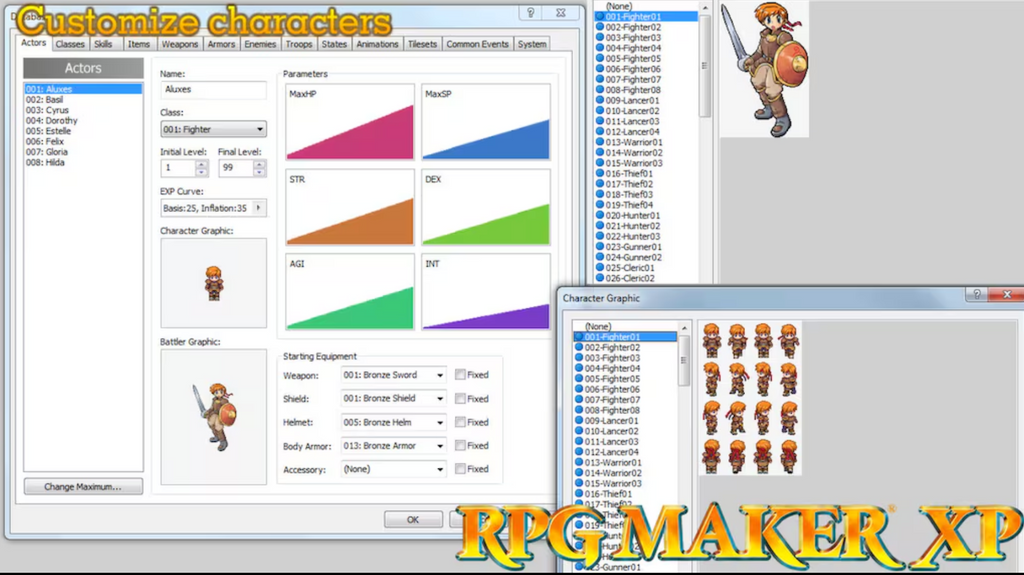Check Fixed for Helmet
The image size is (1024, 575).
point(460,422)
